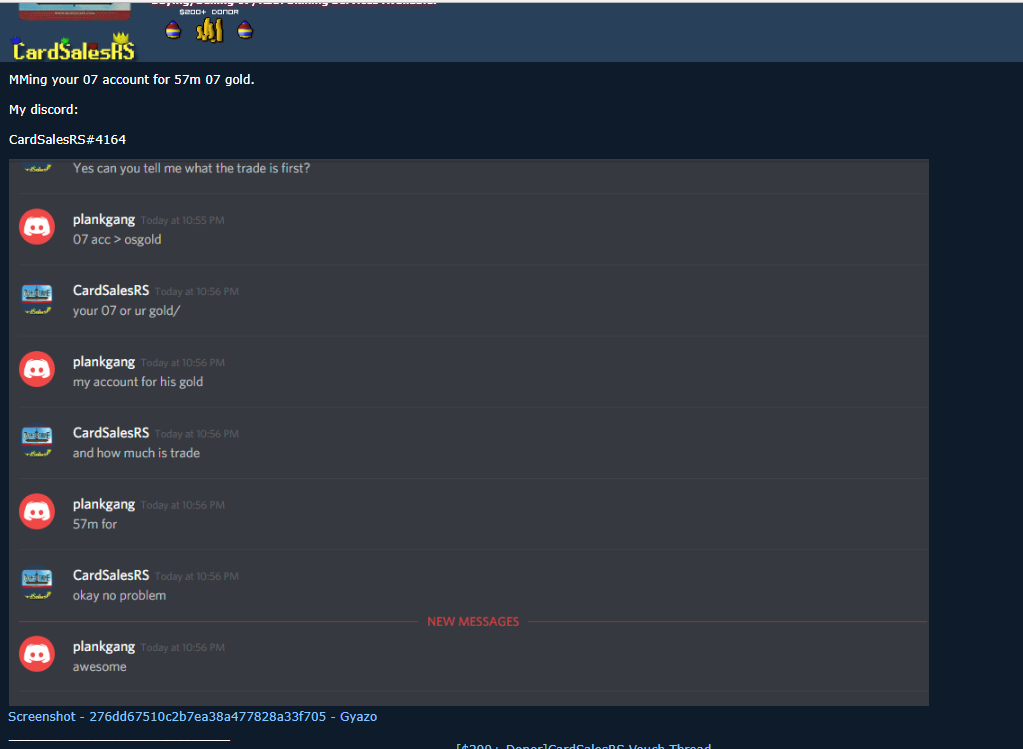1023x749 pixels.
Task: Click CardSalesRS avatar beside 'and how much is trade'
Action: [37, 440]
